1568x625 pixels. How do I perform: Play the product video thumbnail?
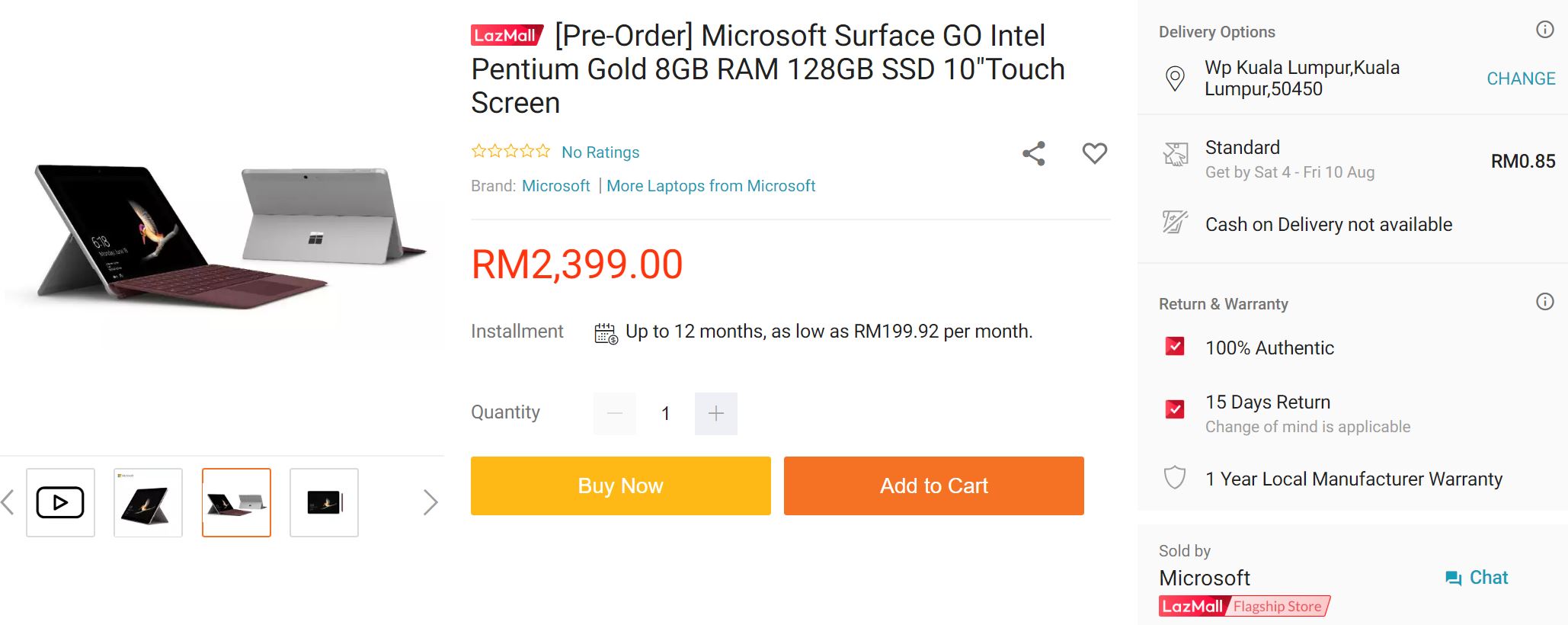pyautogui.click(x=60, y=502)
